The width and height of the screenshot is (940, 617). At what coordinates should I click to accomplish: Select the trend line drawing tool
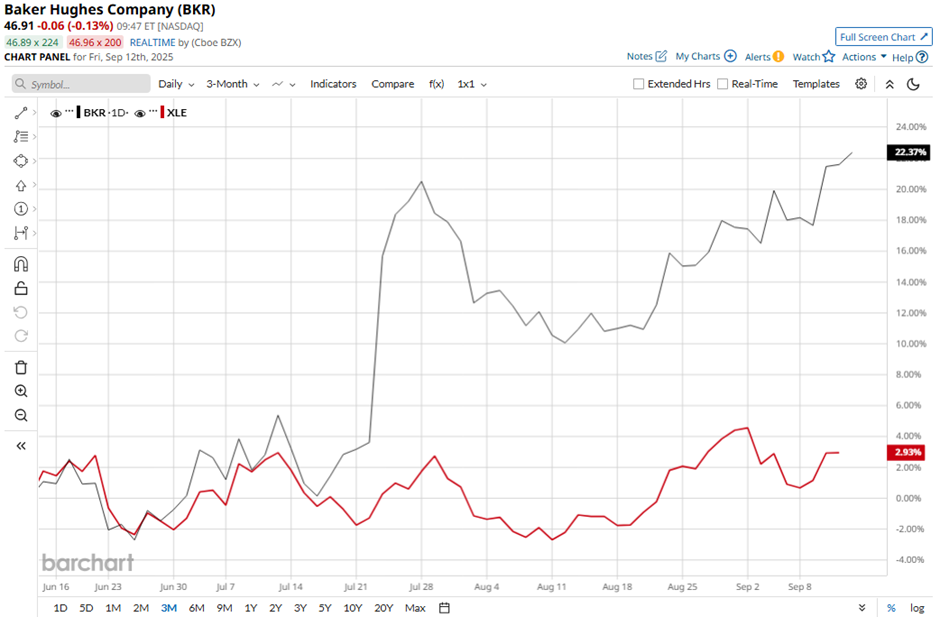click(21, 113)
